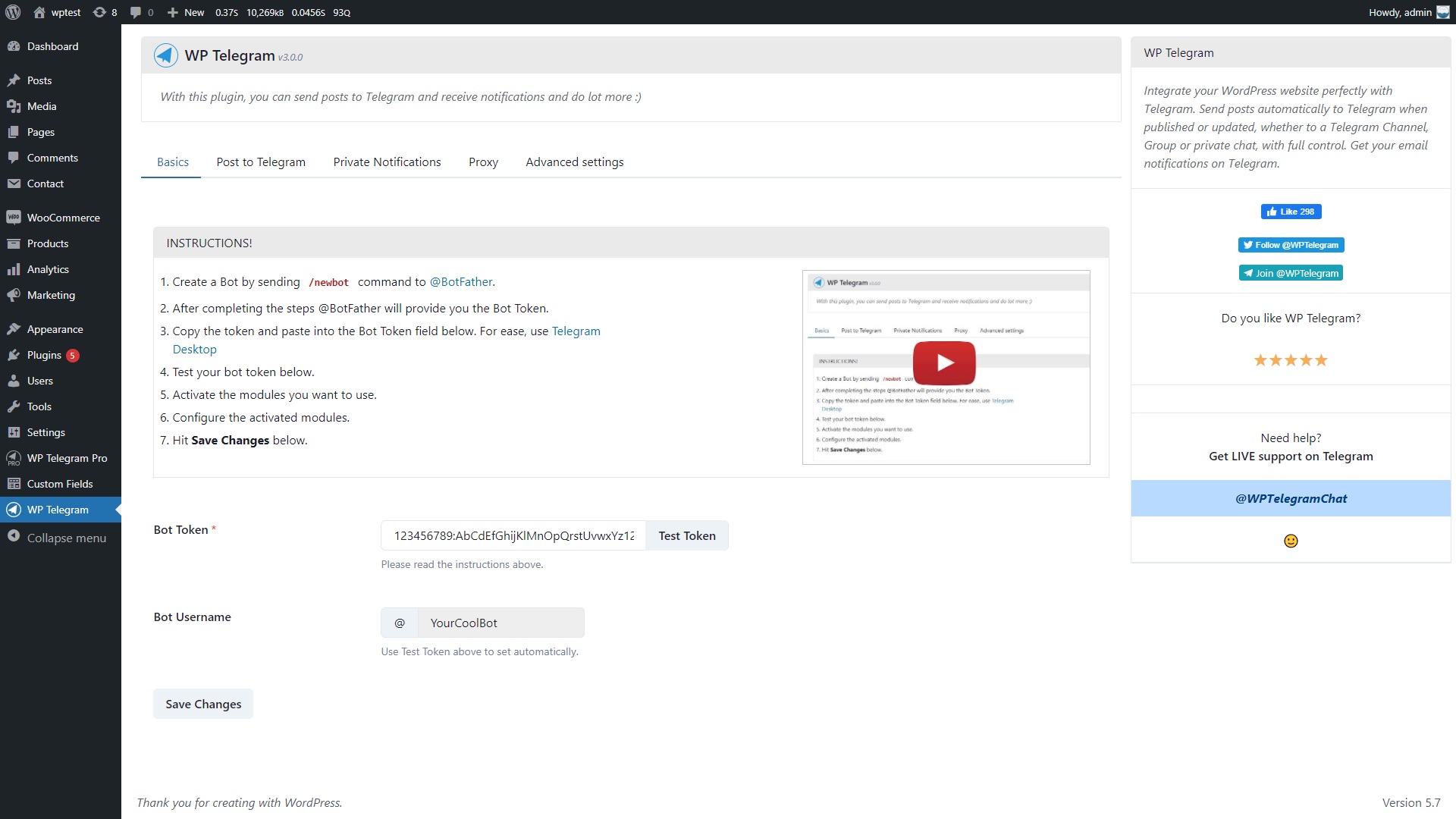Switch to Post to Telegram tab

261,162
